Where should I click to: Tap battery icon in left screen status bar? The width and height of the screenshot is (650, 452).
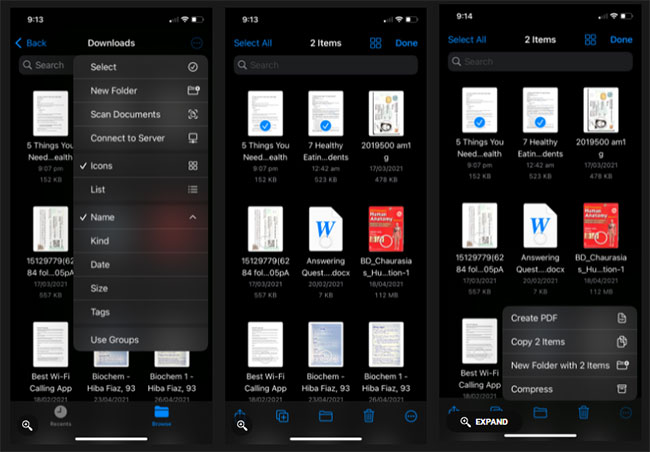[x=197, y=19]
